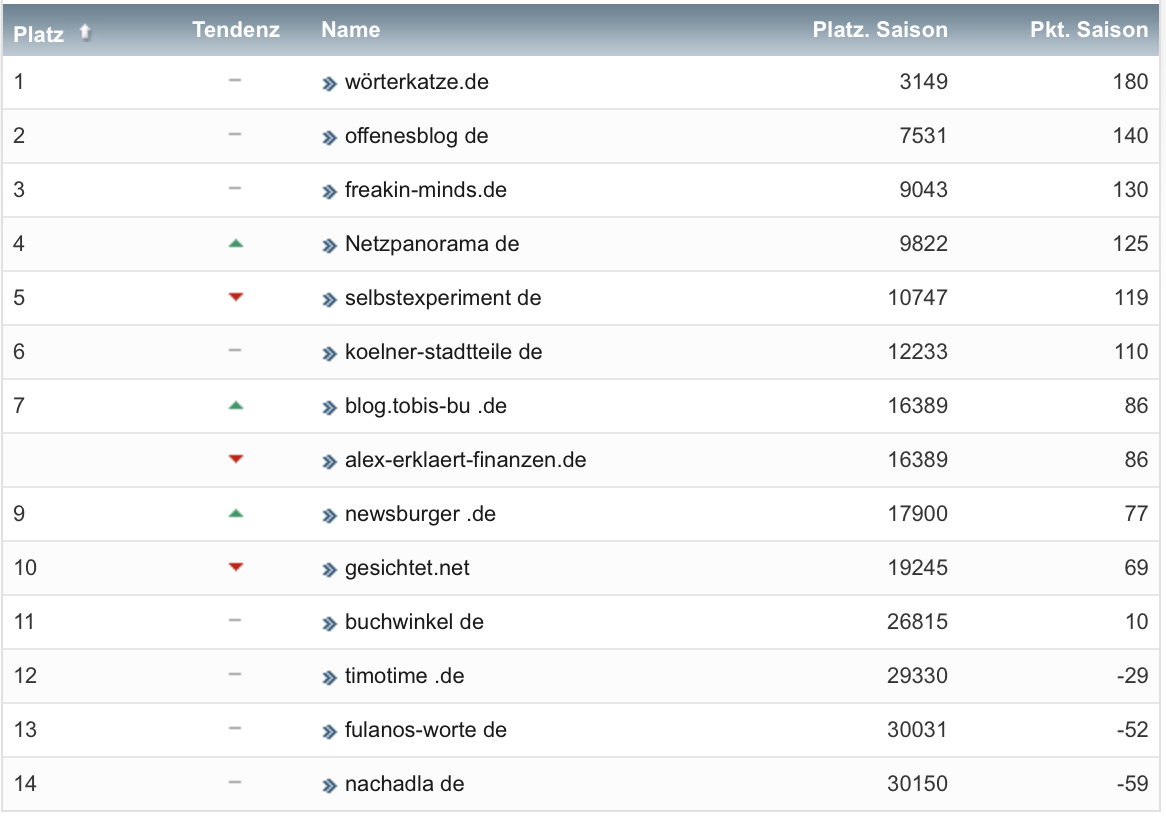The width and height of the screenshot is (1166, 816).
Task: Select season rank value 9822
Action: click(x=924, y=244)
